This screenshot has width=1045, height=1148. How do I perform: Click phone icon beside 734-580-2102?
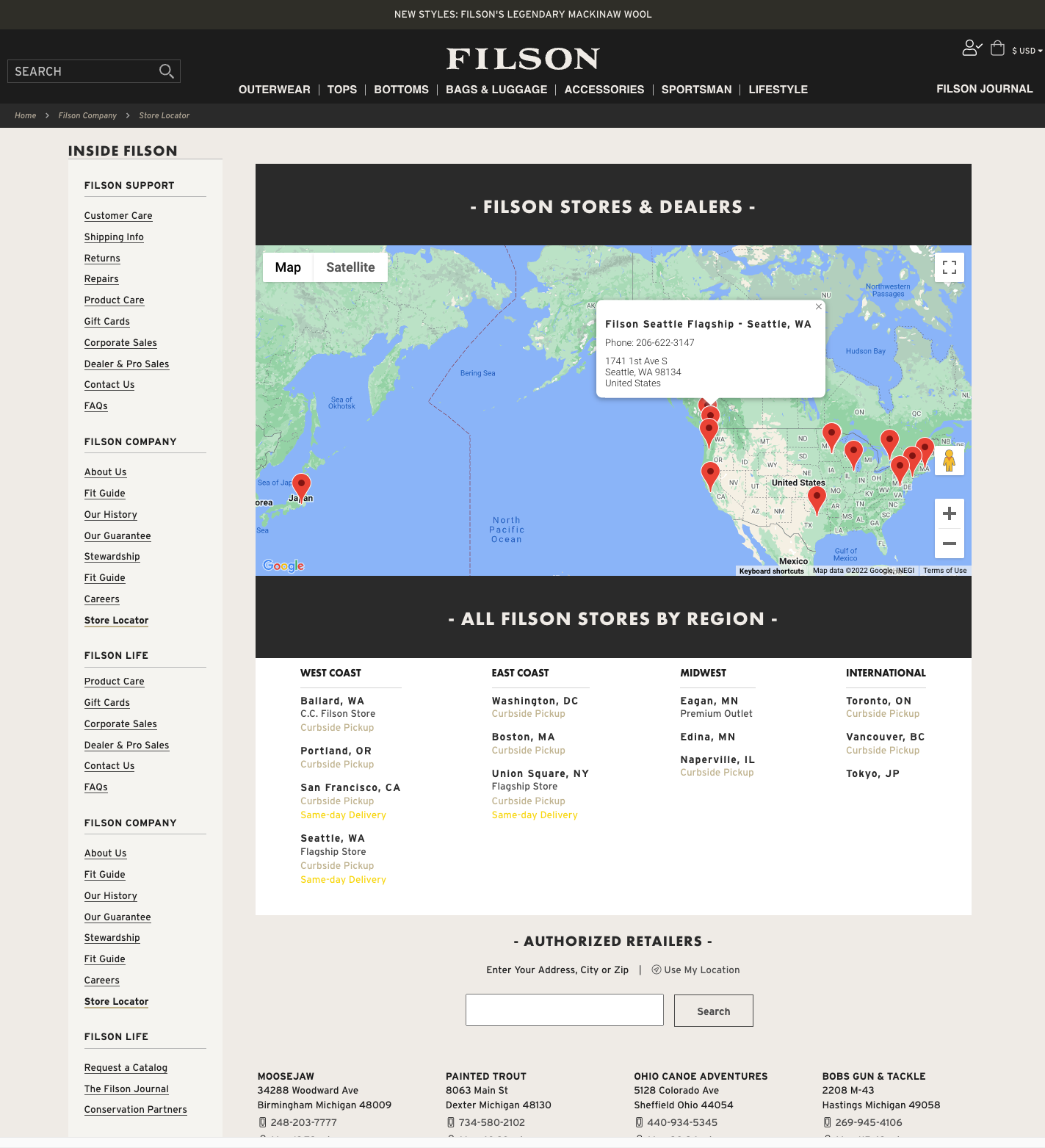tap(451, 1122)
